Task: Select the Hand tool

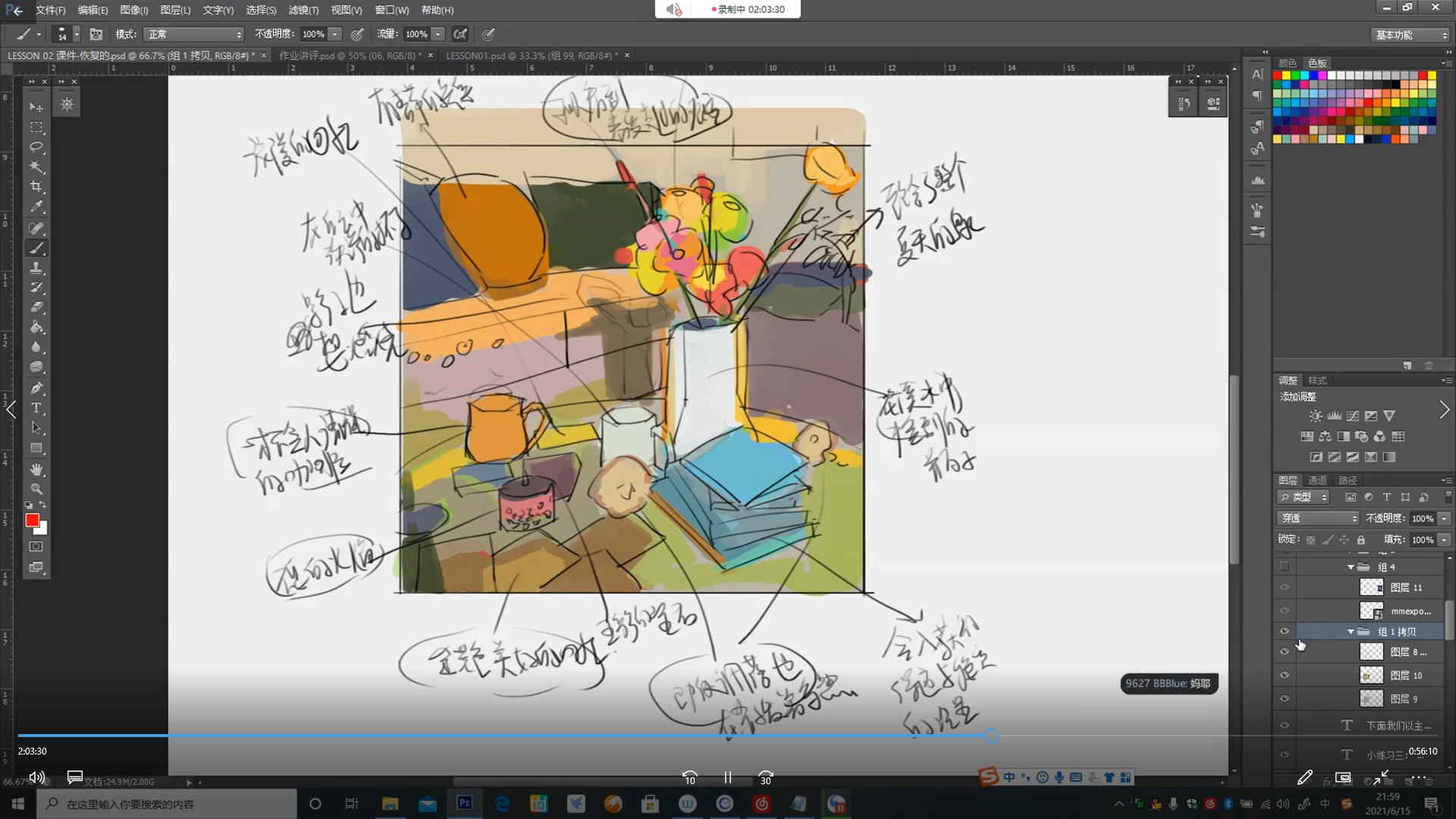Action: point(36,469)
